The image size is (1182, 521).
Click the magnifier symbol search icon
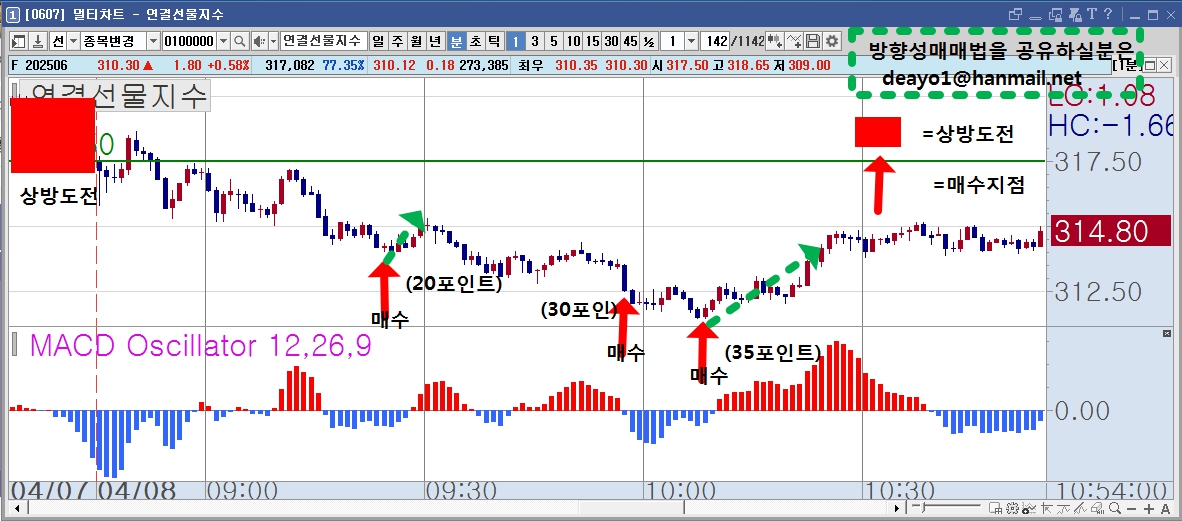pos(240,41)
